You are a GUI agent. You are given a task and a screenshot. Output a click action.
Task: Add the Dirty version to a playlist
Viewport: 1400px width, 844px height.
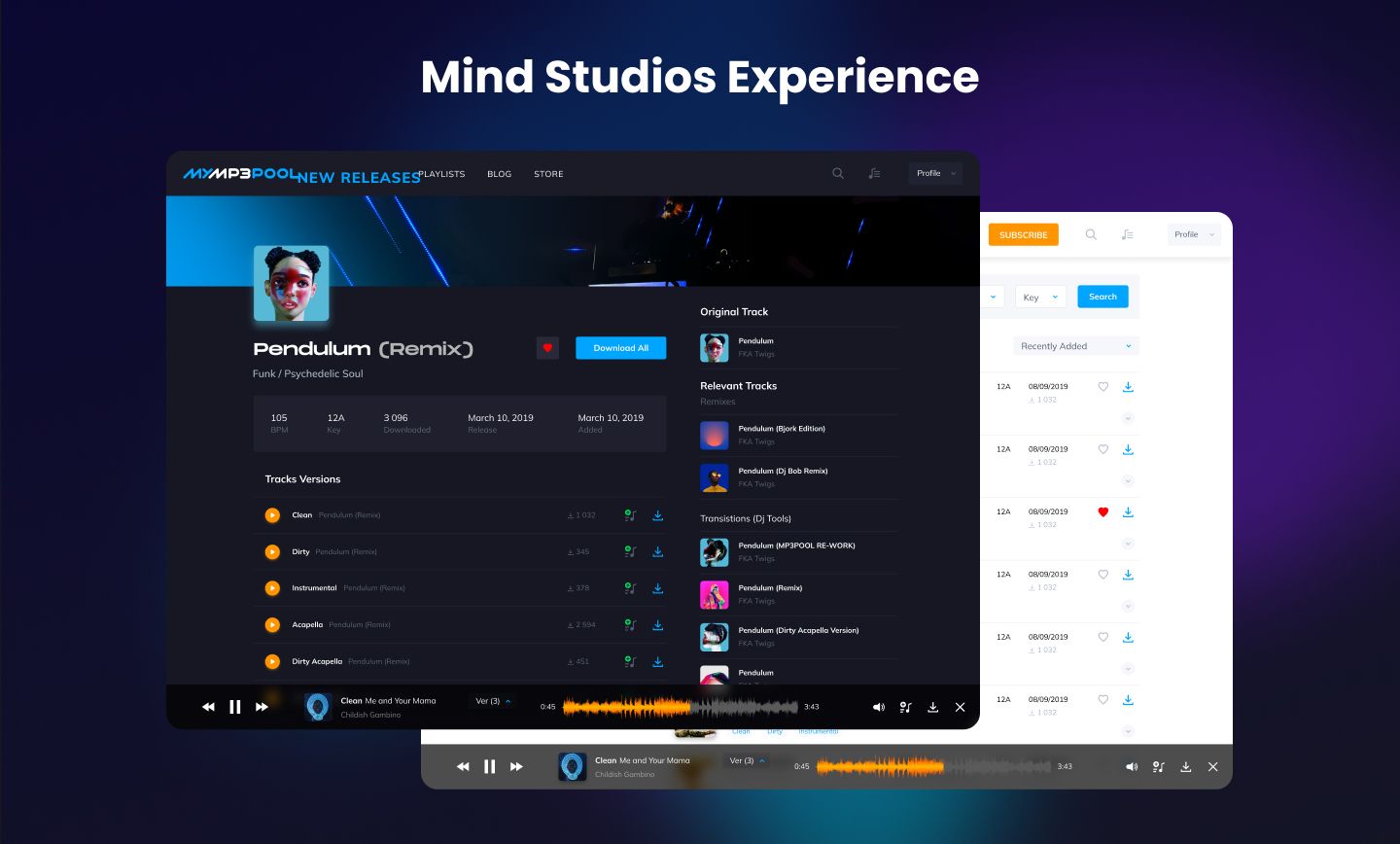[x=630, y=551]
